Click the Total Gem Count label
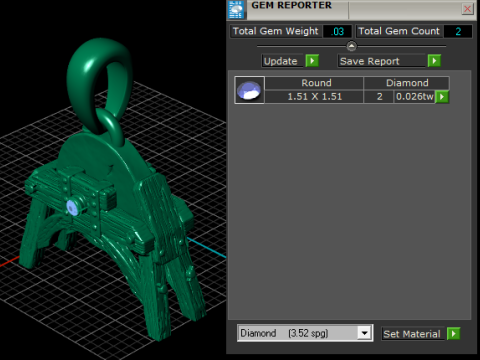Image resolution: width=480 pixels, height=360 pixels. 399,31
